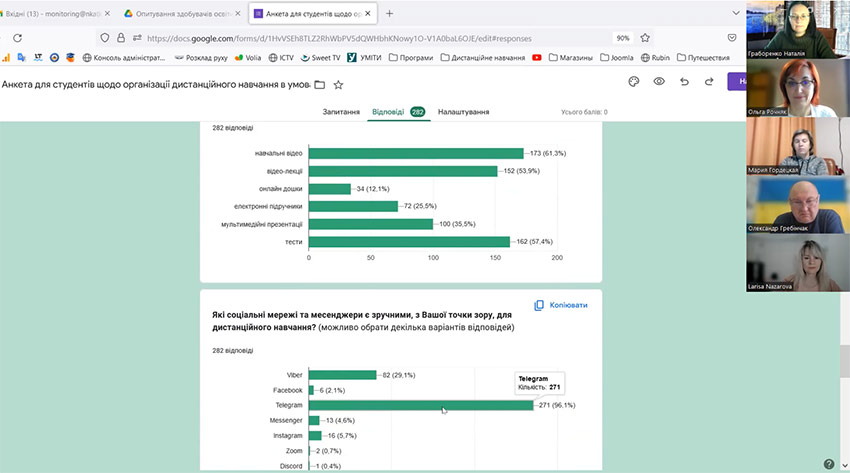
Task: Switch to the Запитання tab
Action: (x=341, y=112)
